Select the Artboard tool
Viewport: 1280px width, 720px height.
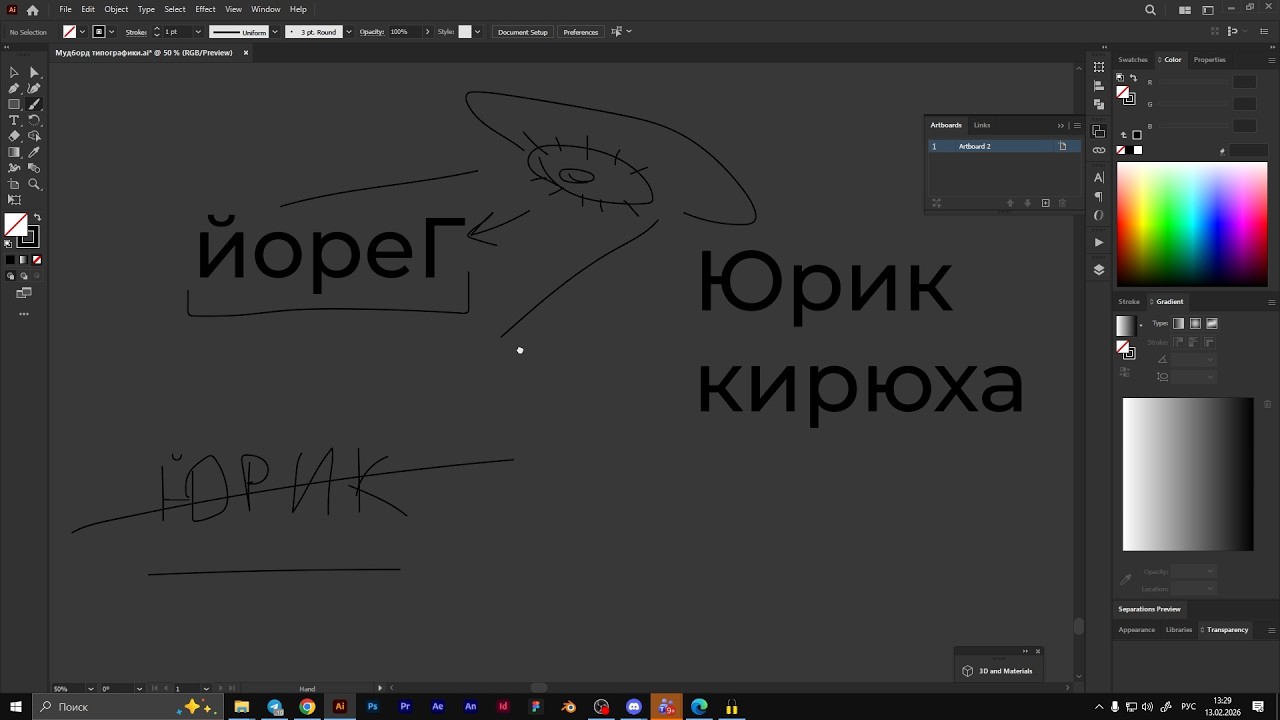pyautogui.click(x=14, y=184)
